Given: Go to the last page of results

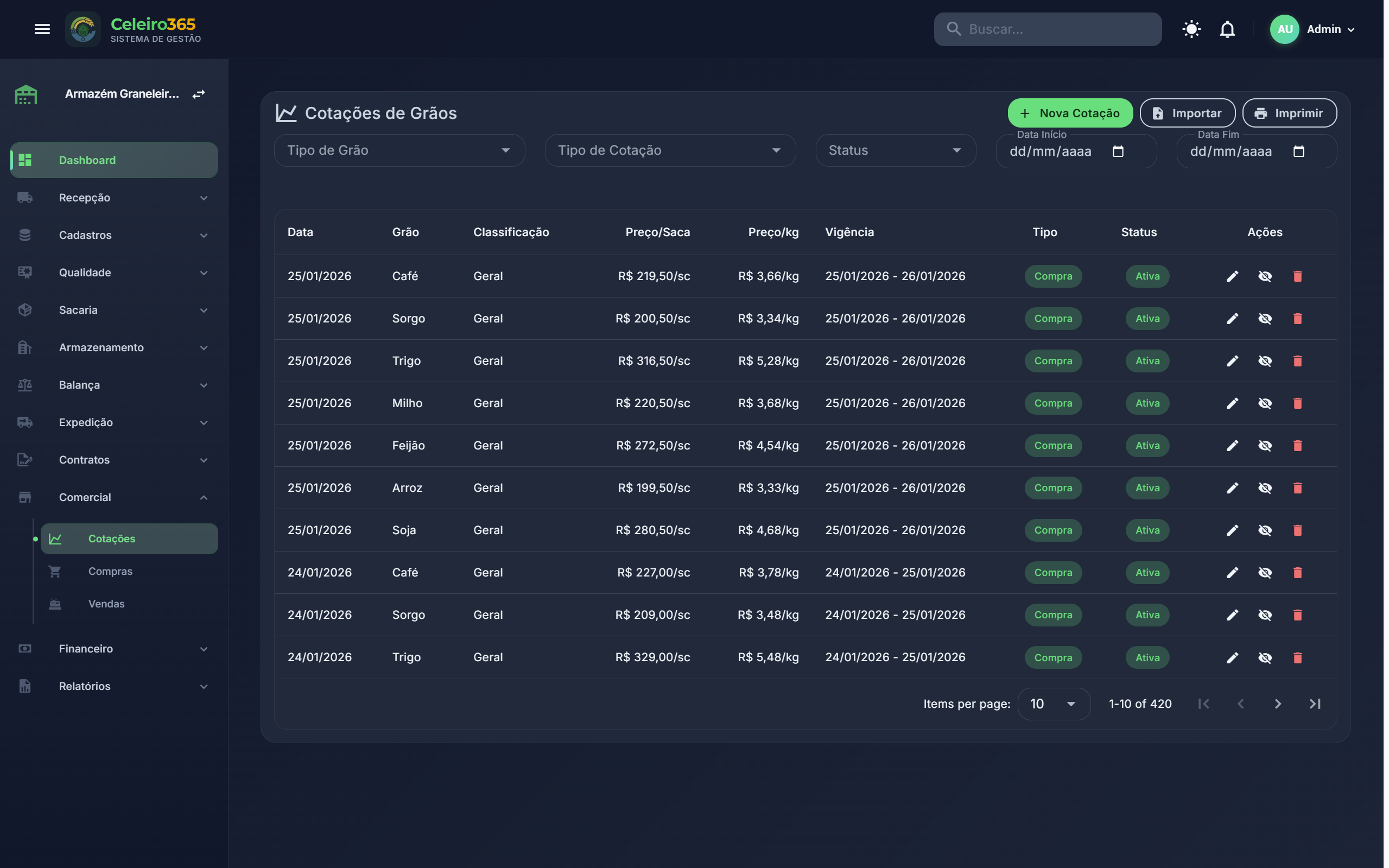Looking at the screenshot, I should (x=1315, y=704).
